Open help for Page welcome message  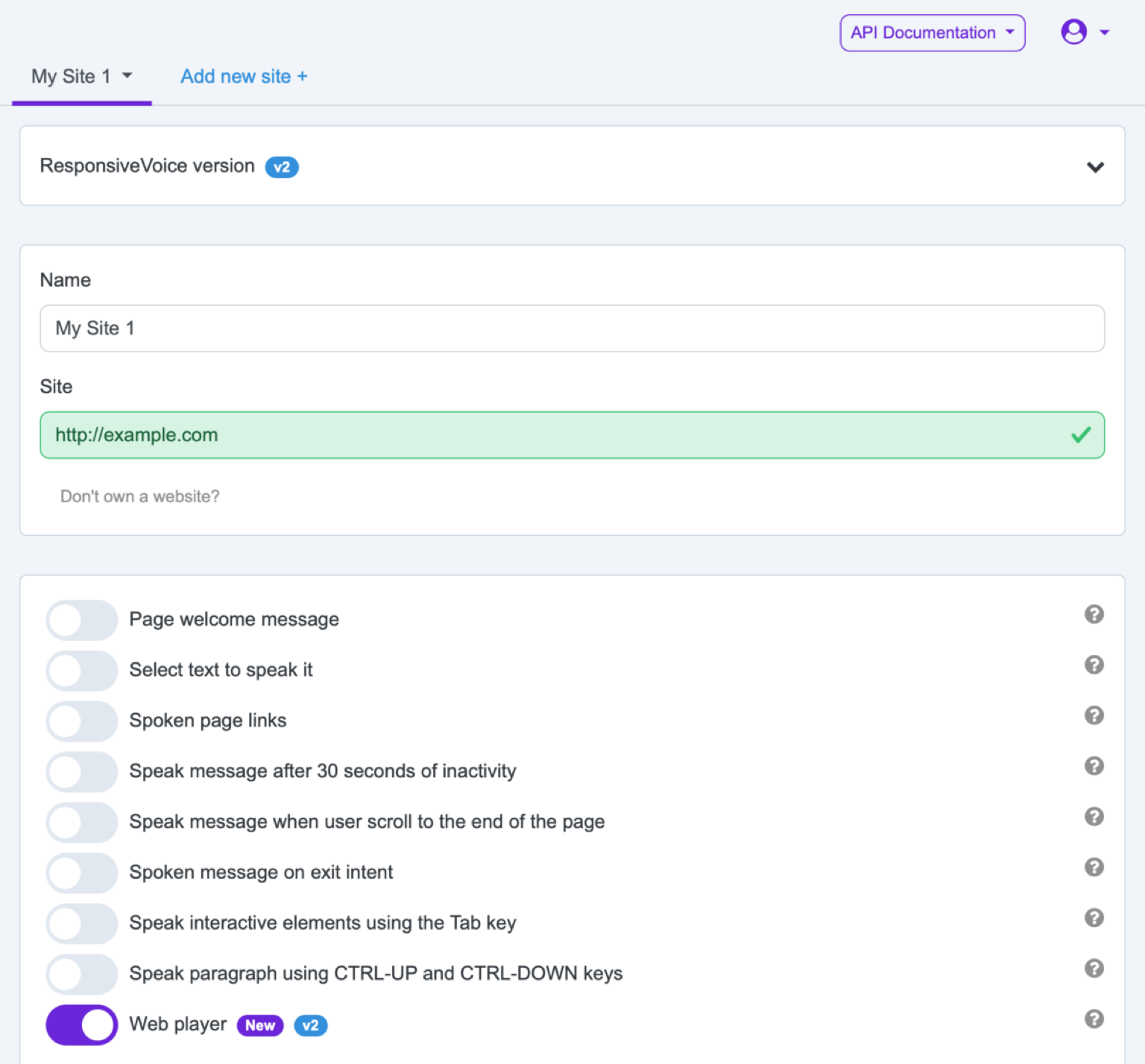pos(1094,614)
